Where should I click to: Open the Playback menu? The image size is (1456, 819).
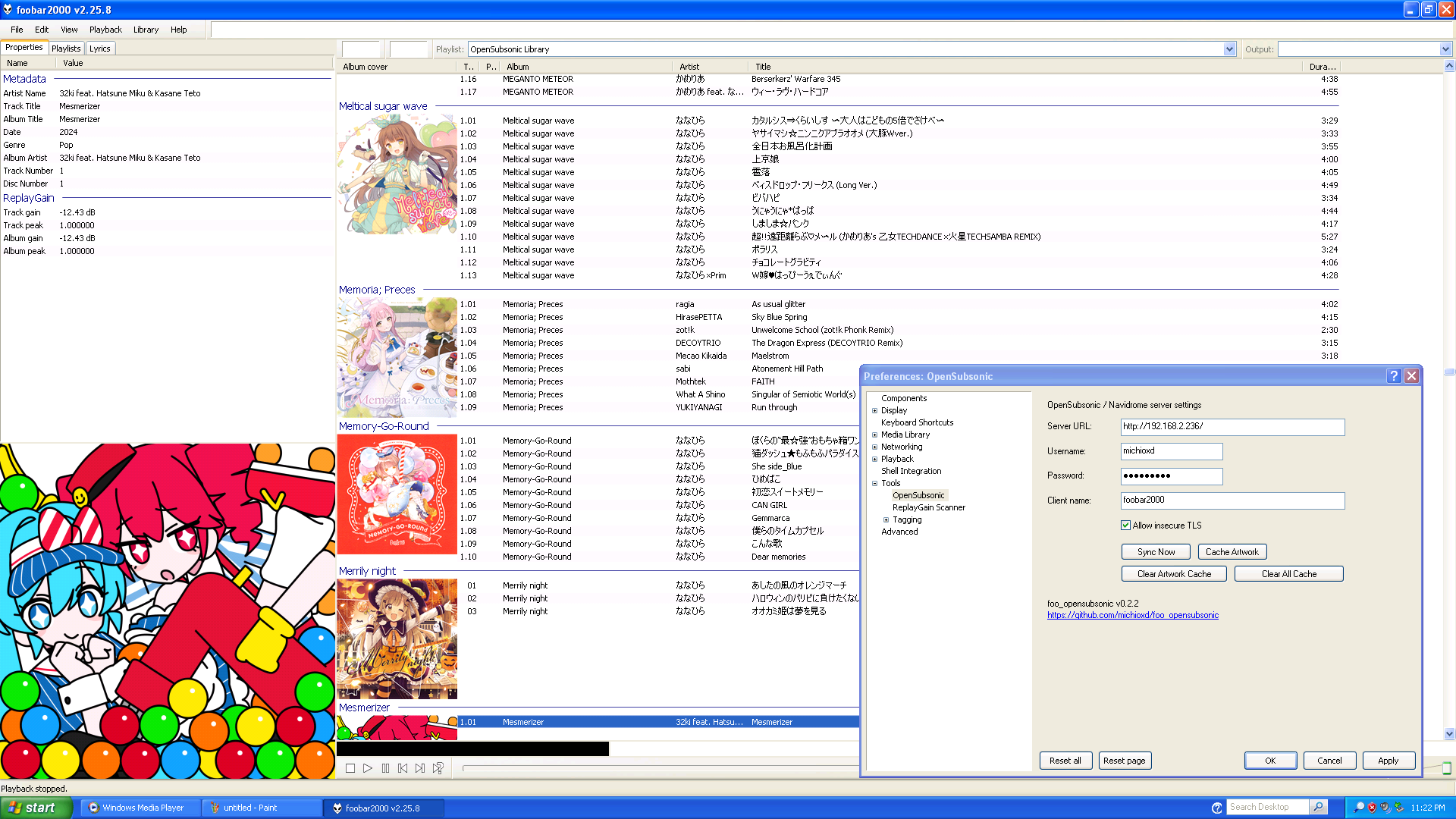point(105,30)
